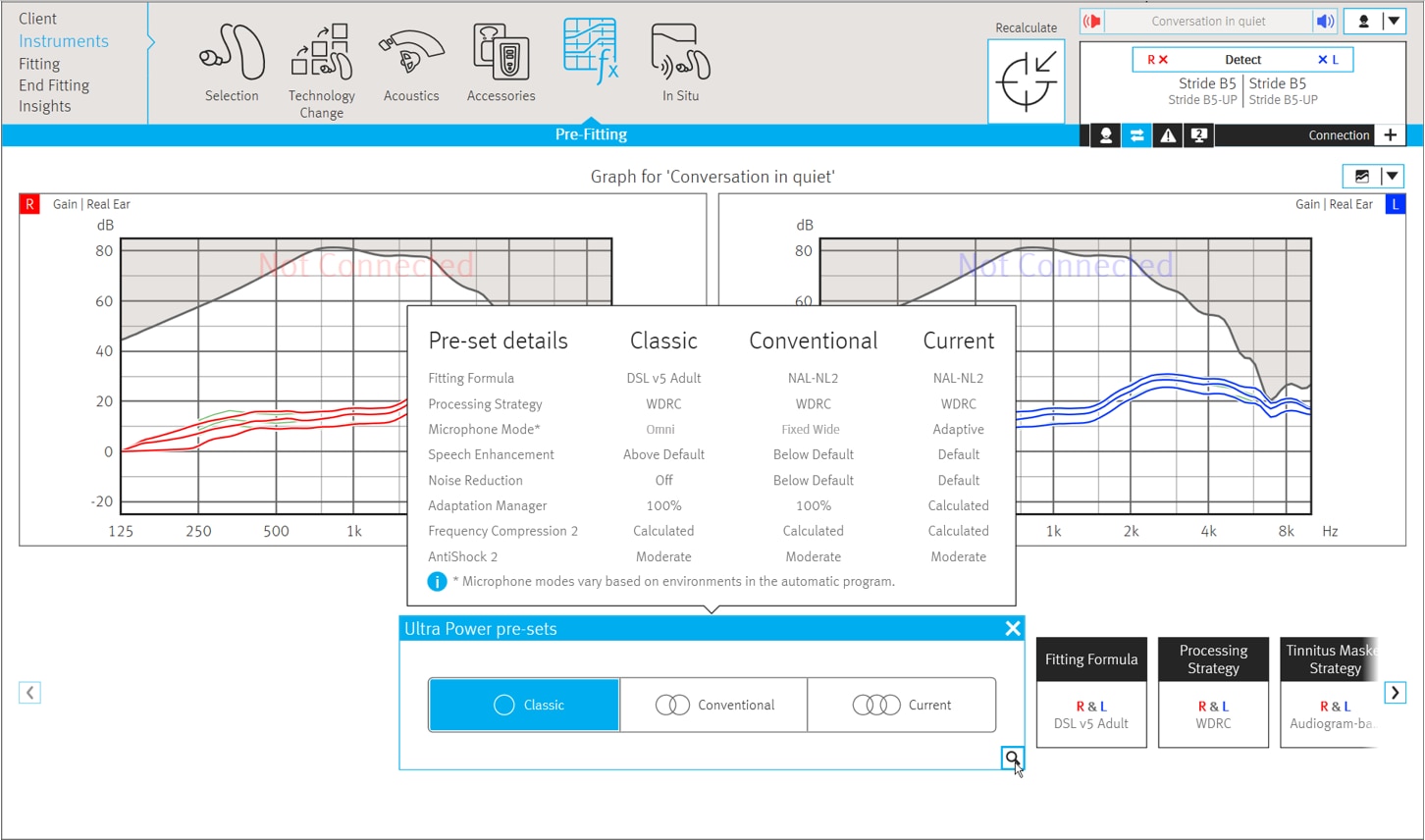Open the End Fitting menu section

[x=54, y=85]
